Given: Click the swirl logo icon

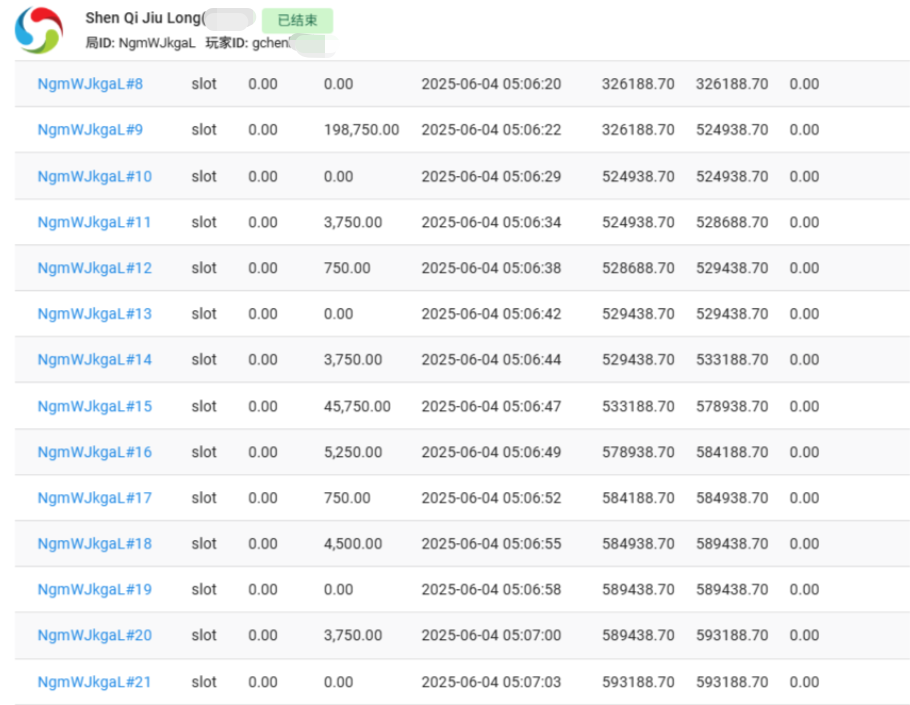Looking at the screenshot, I should pos(39,29).
